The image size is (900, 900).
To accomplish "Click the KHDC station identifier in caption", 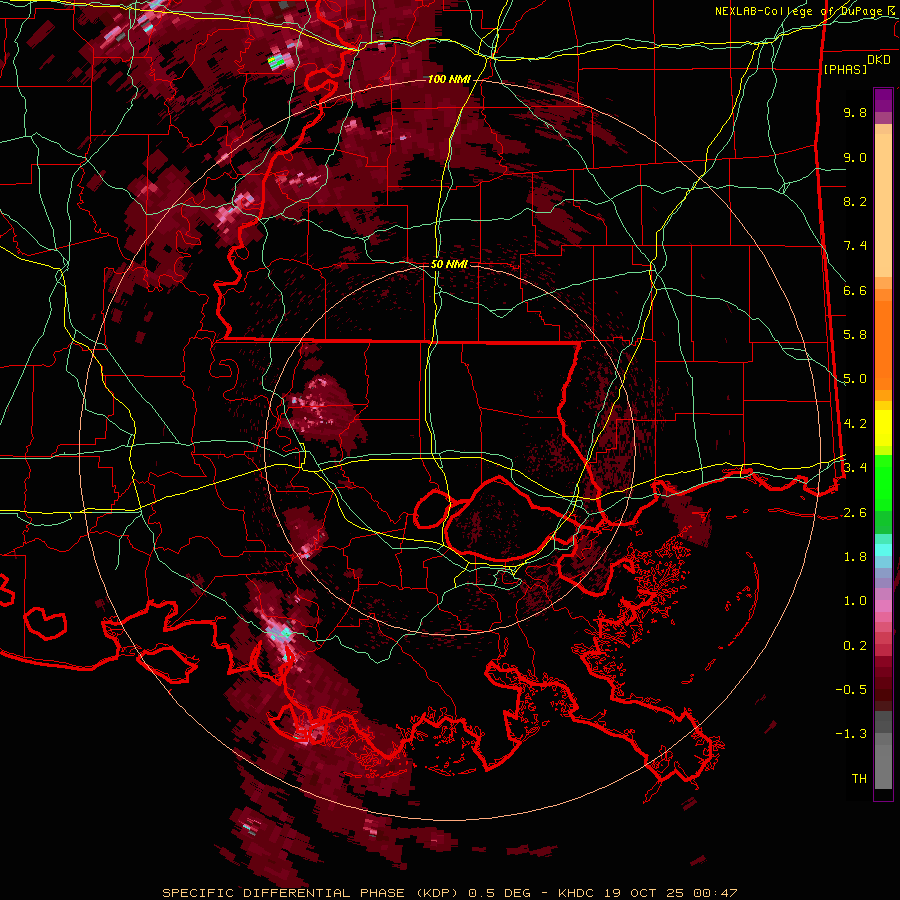I will tap(577, 893).
